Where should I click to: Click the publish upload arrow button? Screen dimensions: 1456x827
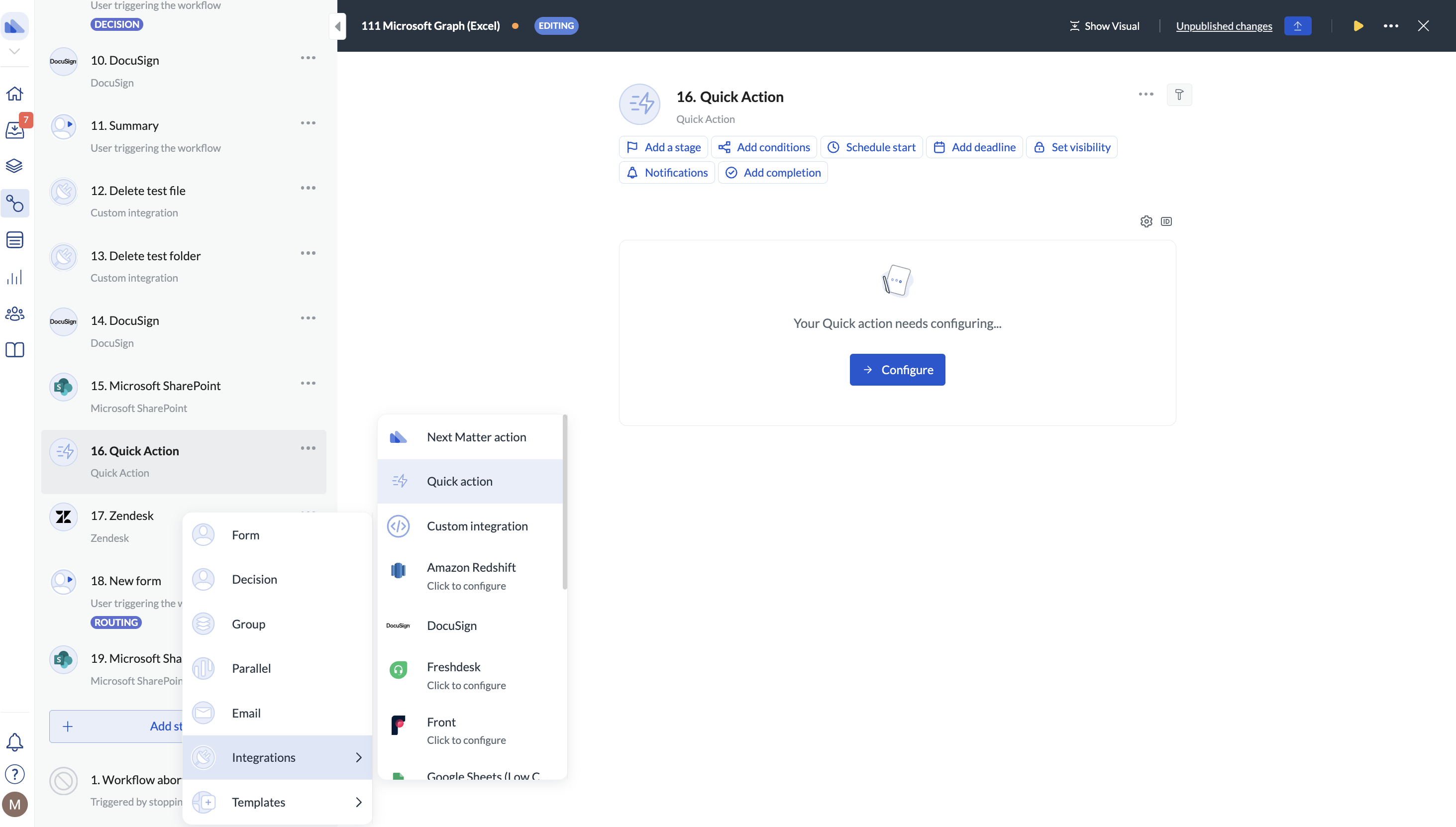(1298, 26)
